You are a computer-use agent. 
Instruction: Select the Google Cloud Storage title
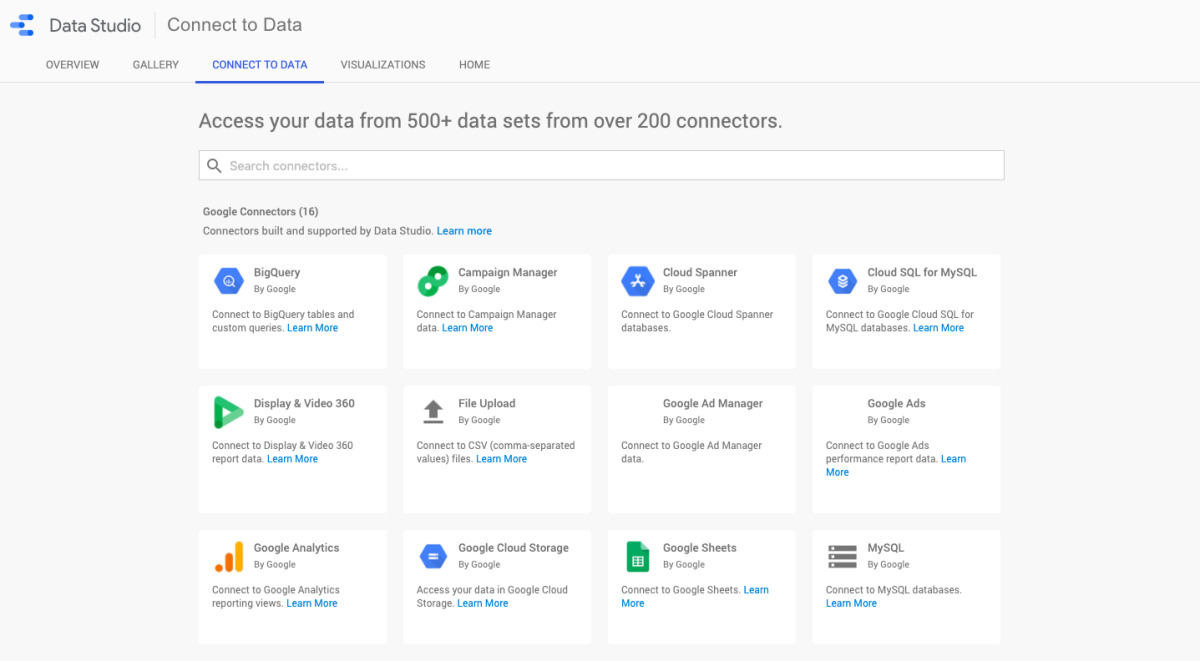(x=513, y=547)
